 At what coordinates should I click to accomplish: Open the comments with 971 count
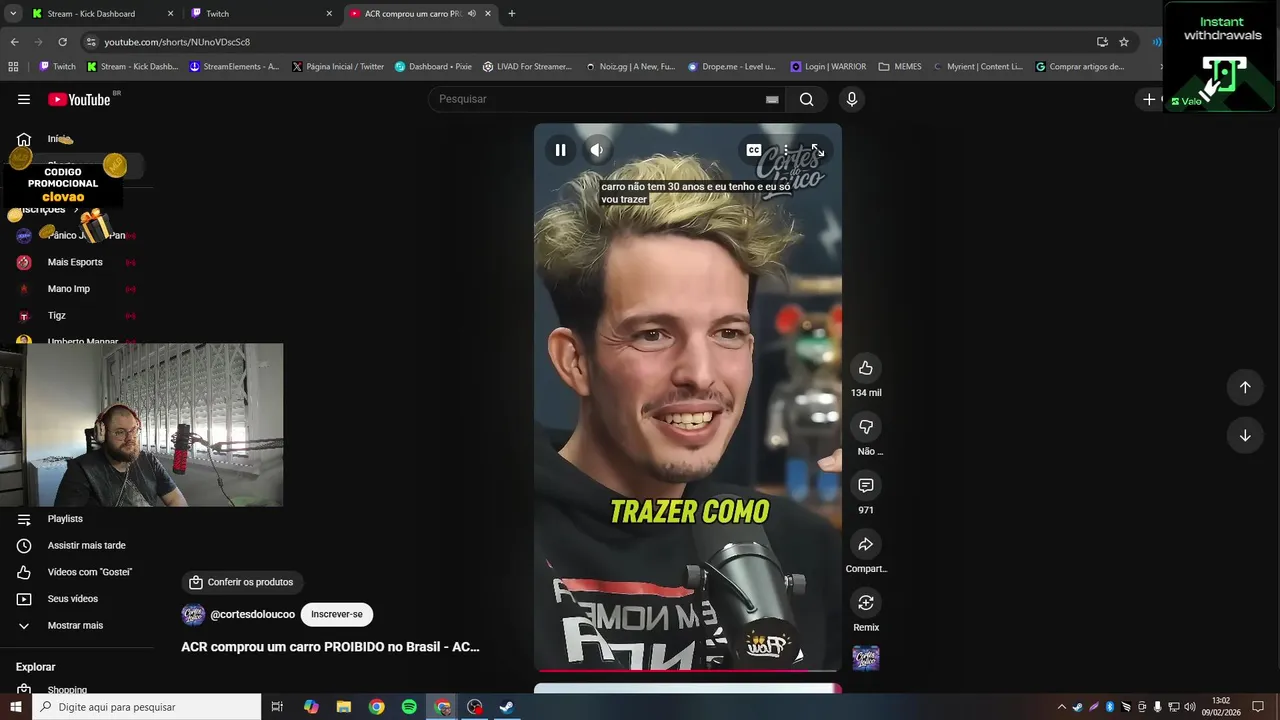[x=866, y=485]
